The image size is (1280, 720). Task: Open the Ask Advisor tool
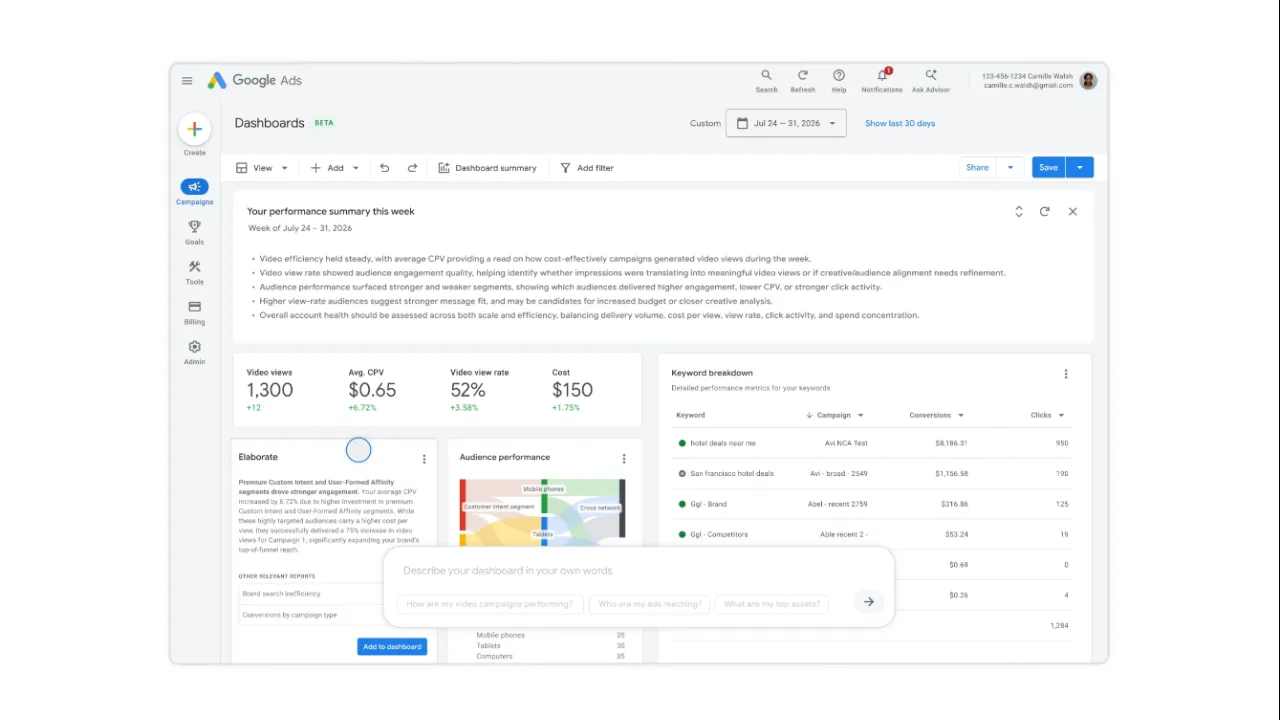click(x=931, y=81)
